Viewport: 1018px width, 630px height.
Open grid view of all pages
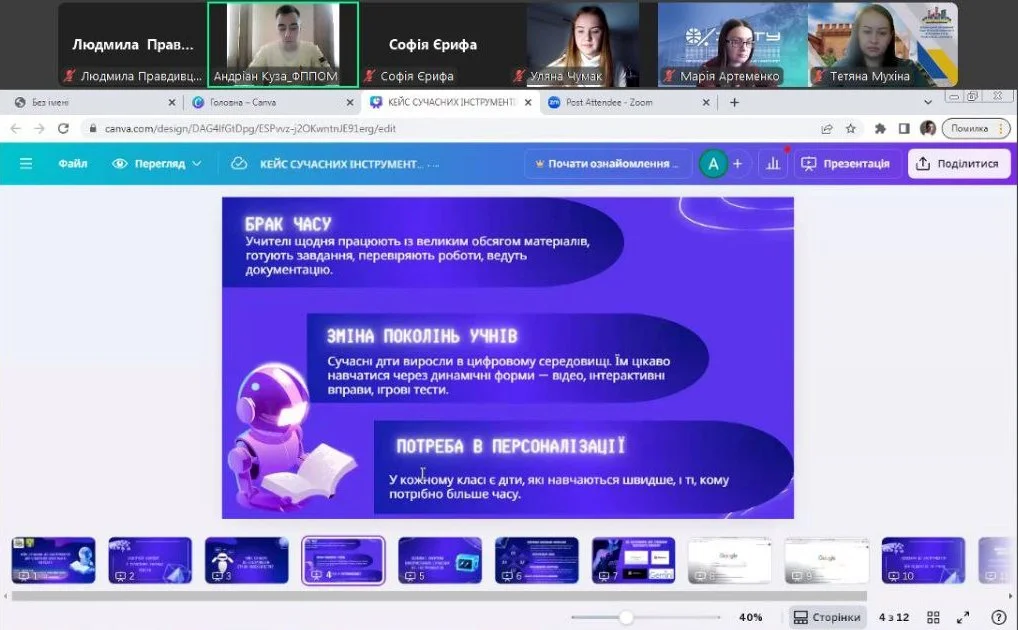coord(933,617)
